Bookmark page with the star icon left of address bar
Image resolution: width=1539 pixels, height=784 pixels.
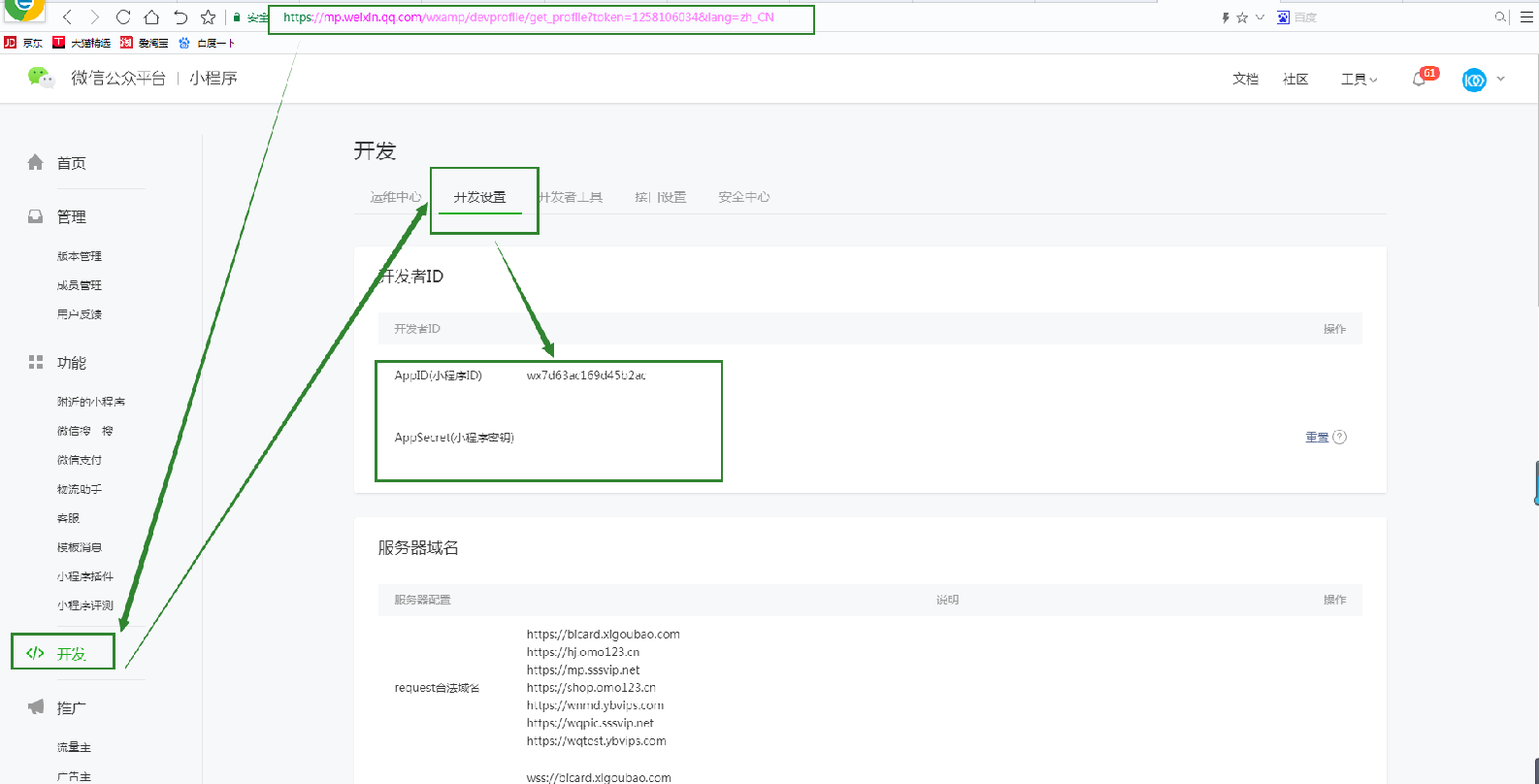point(208,17)
